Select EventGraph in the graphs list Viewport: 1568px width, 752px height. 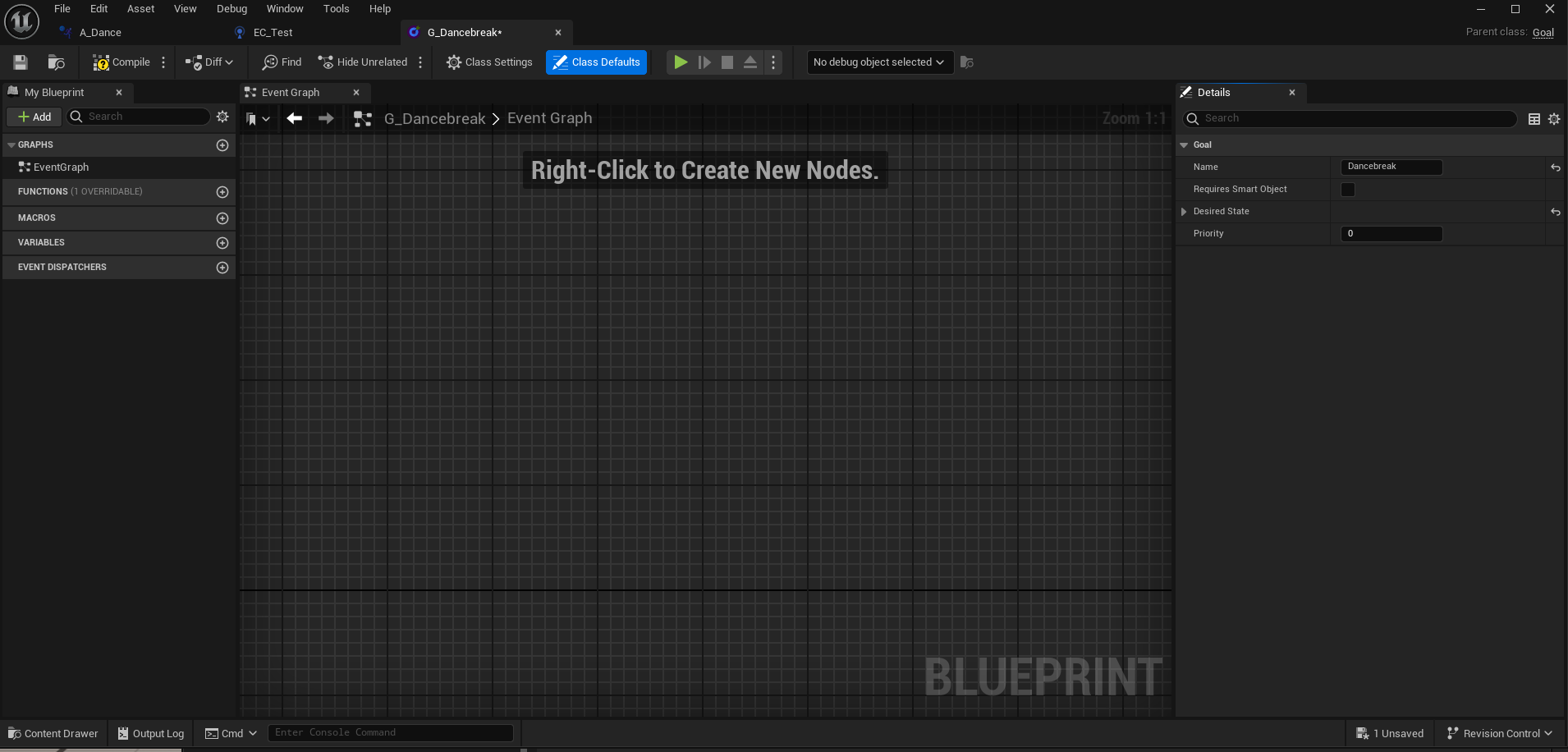pos(61,167)
